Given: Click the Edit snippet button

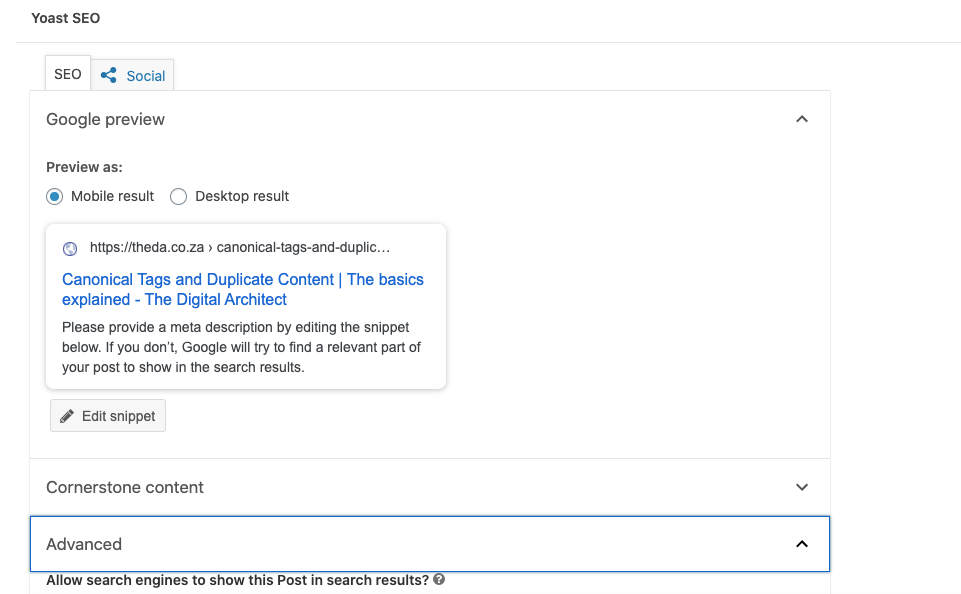Looking at the screenshot, I should click(x=108, y=416).
